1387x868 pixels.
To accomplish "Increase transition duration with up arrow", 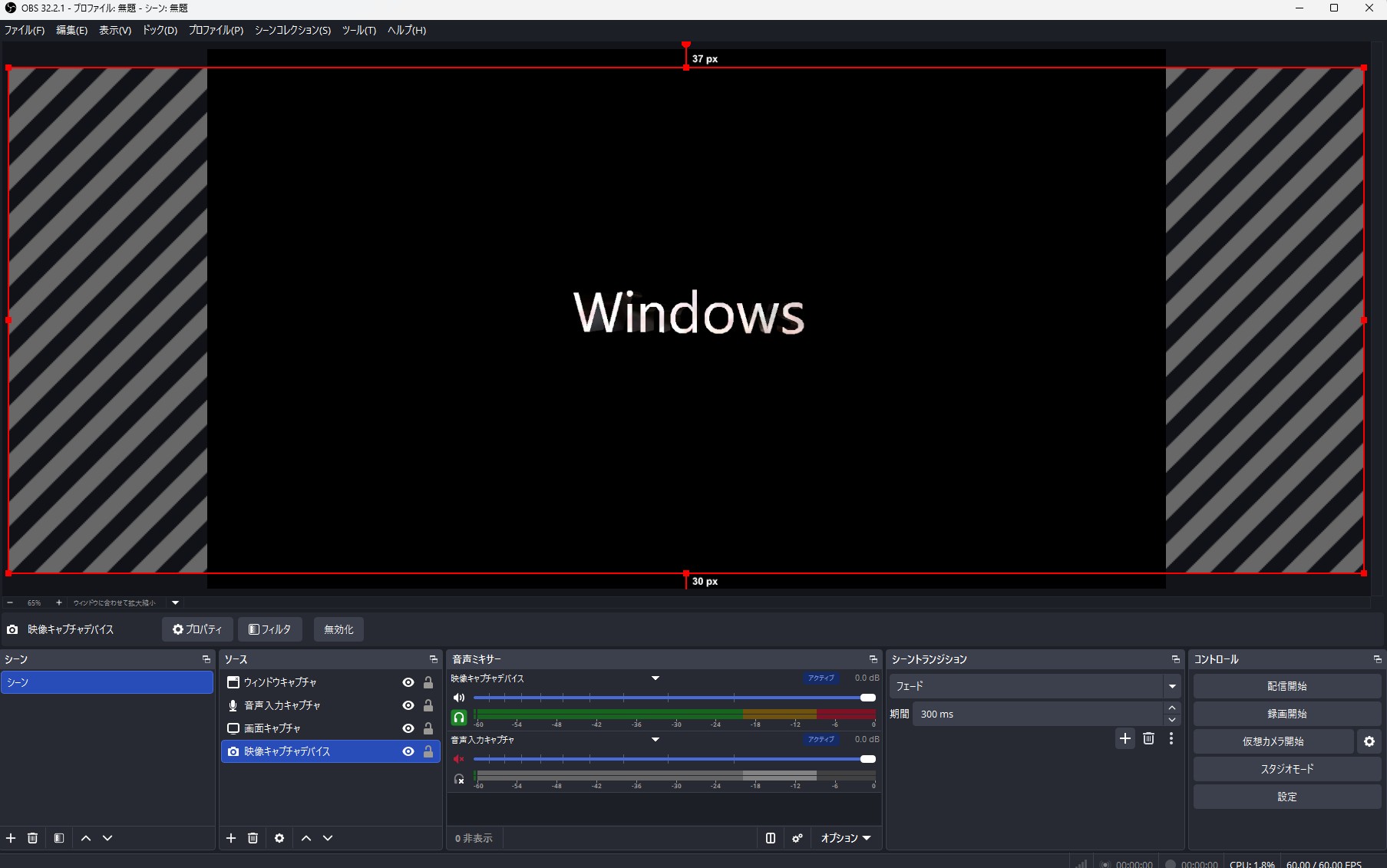I will click(x=1172, y=708).
